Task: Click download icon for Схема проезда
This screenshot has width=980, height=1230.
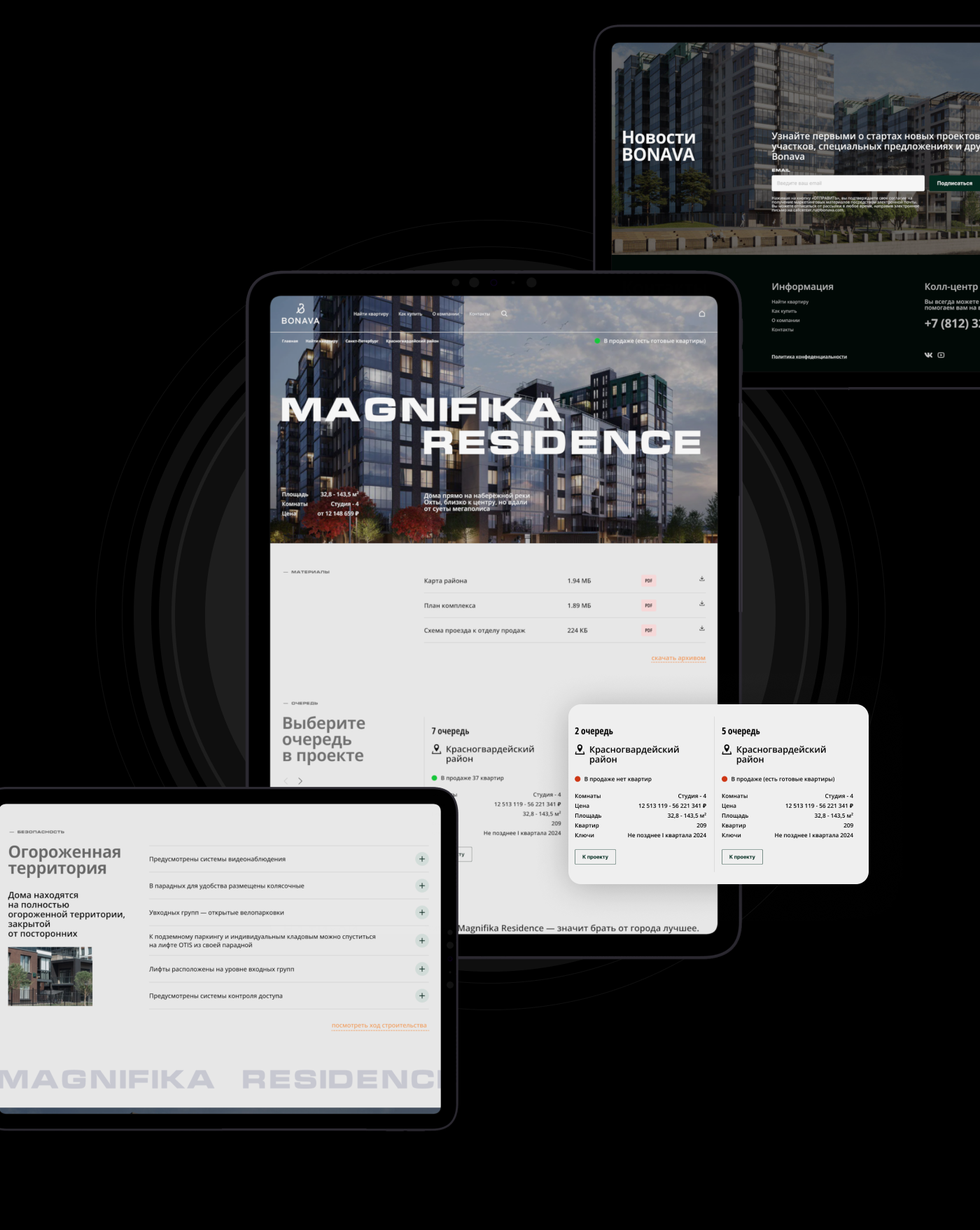Action: [x=701, y=629]
